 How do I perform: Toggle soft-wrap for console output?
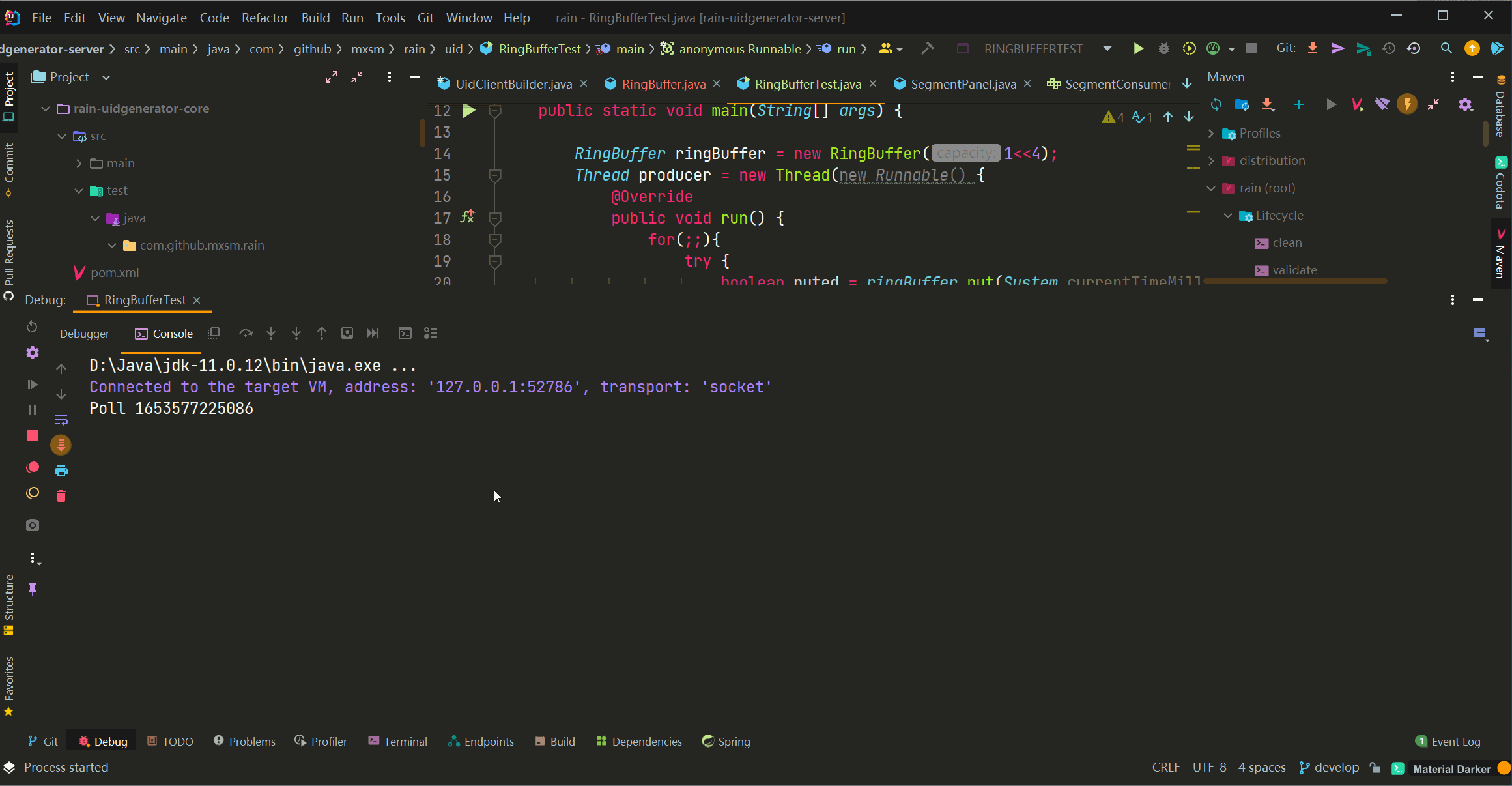point(61,419)
